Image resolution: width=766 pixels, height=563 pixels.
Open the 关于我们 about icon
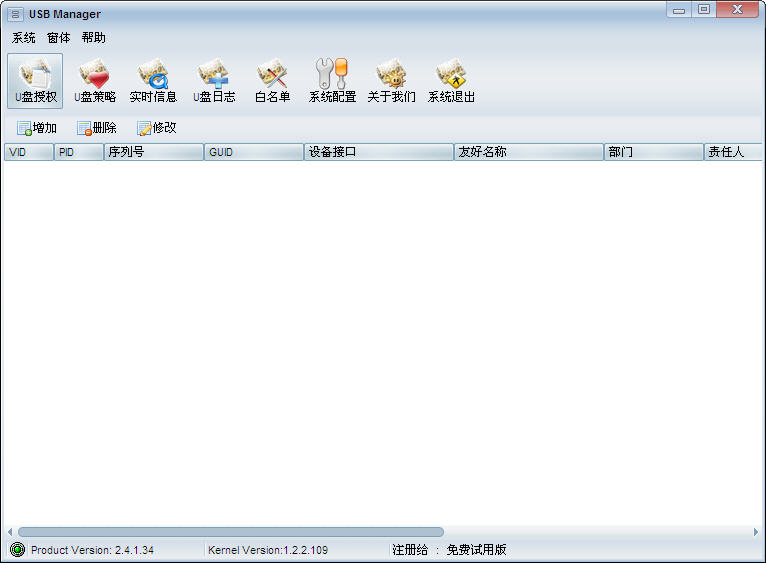point(391,80)
